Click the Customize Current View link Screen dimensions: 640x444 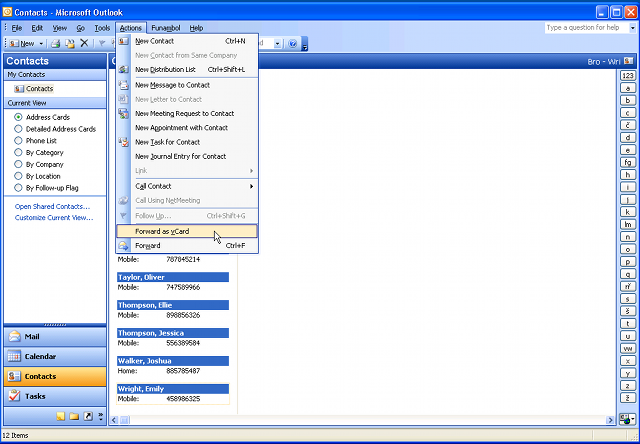[x=54, y=218]
